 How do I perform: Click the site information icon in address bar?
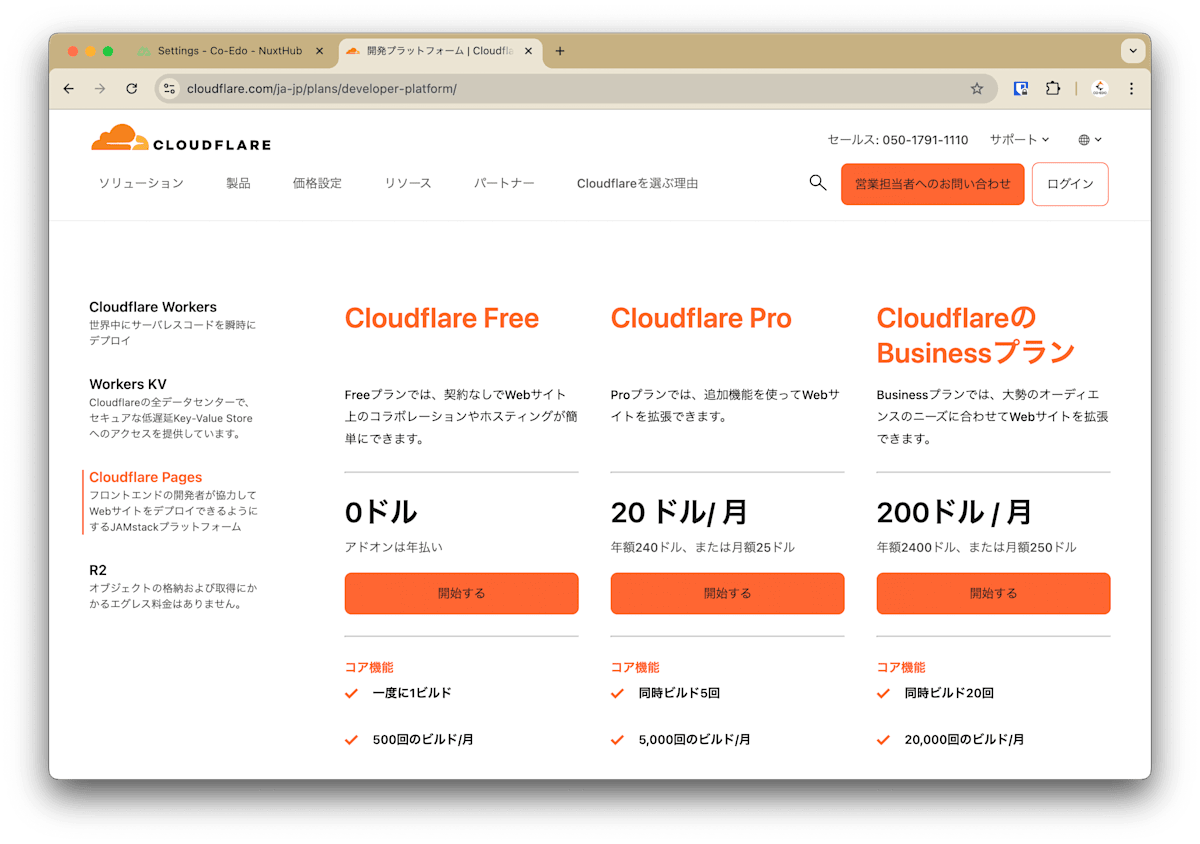coord(169,89)
